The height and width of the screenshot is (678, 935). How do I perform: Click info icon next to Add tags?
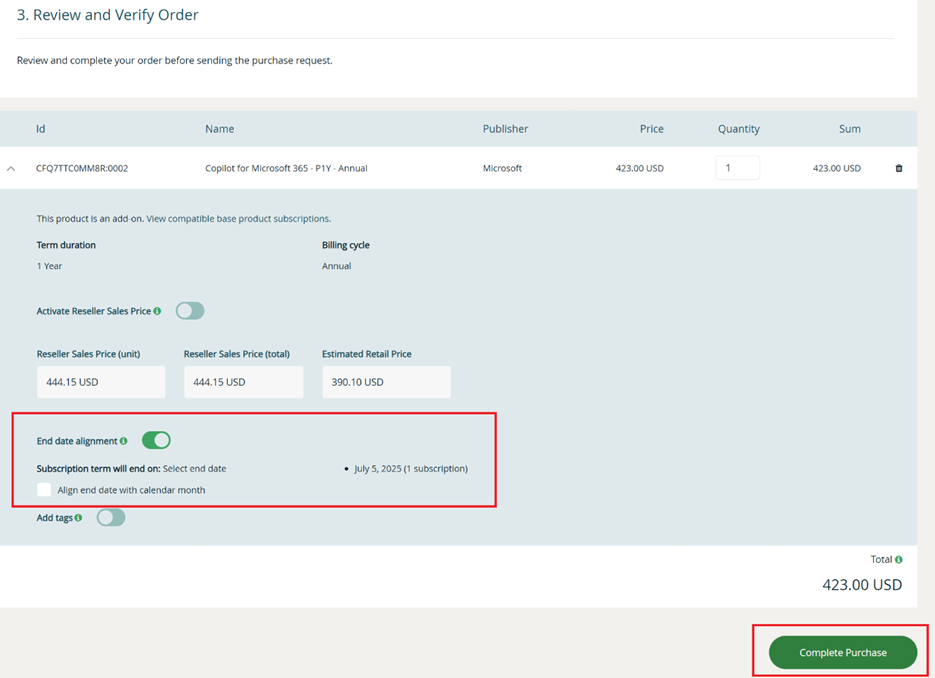[x=79, y=518]
